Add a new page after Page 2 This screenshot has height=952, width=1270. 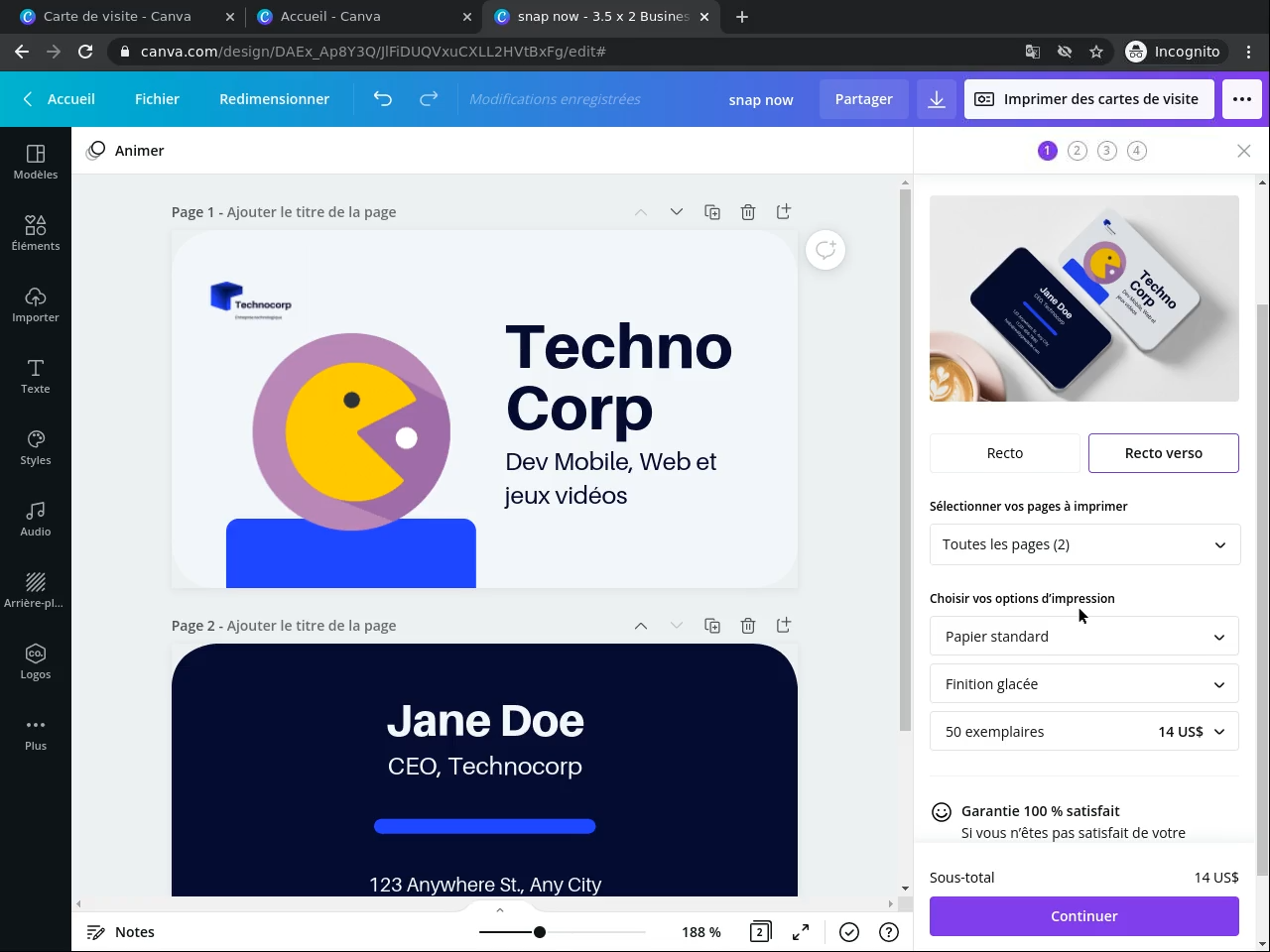(784, 626)
